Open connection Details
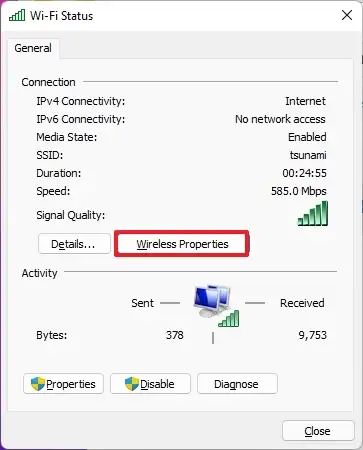 pos(74,244)
